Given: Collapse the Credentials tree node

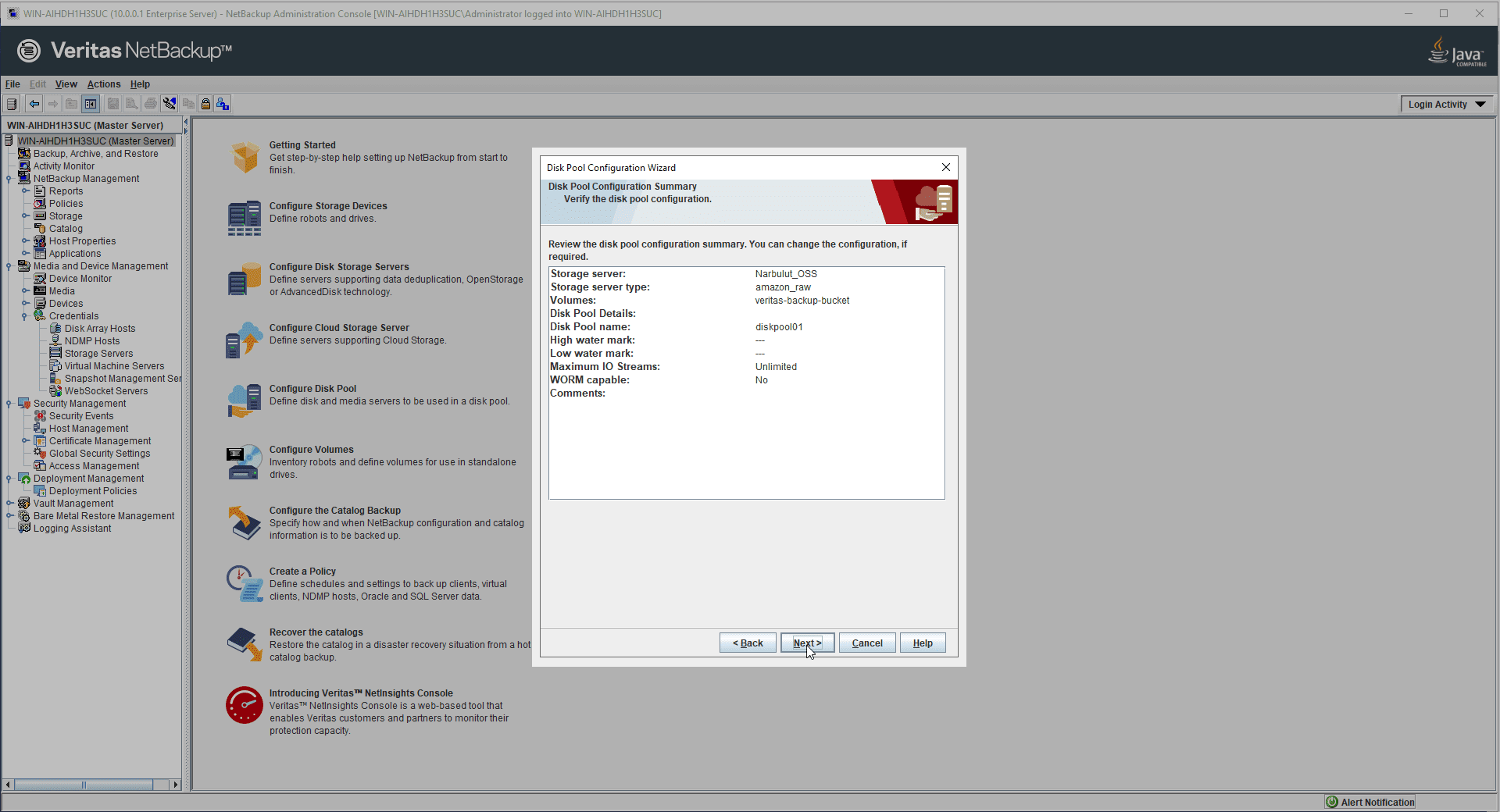Looking at the screenshot, I should tap(25, 316).
